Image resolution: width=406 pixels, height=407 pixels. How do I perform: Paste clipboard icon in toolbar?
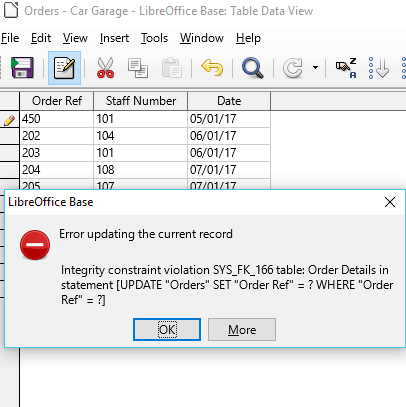[172, 68]
